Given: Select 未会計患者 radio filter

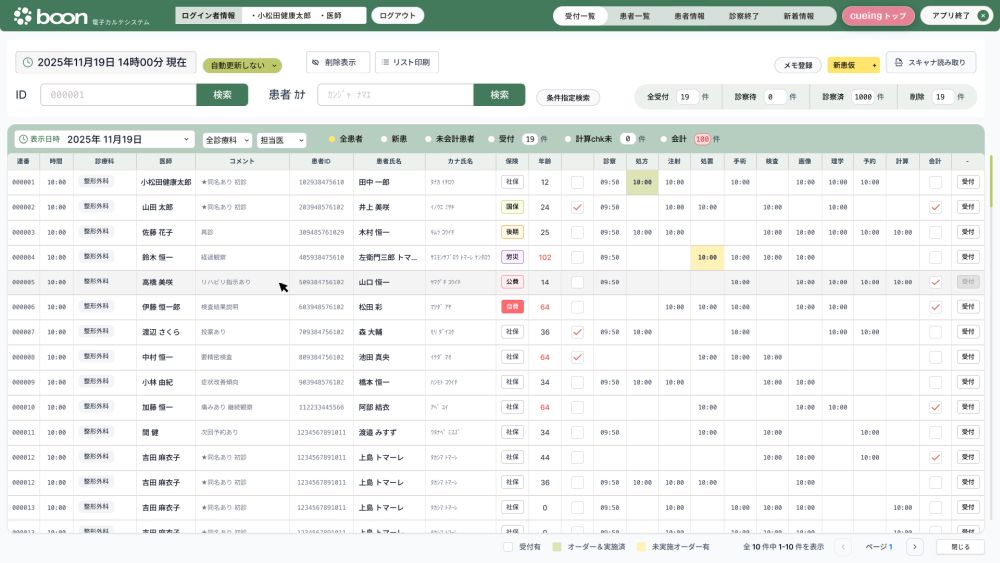Looking at the screenshot, I should pyautogui.click(x=428, y=139).
